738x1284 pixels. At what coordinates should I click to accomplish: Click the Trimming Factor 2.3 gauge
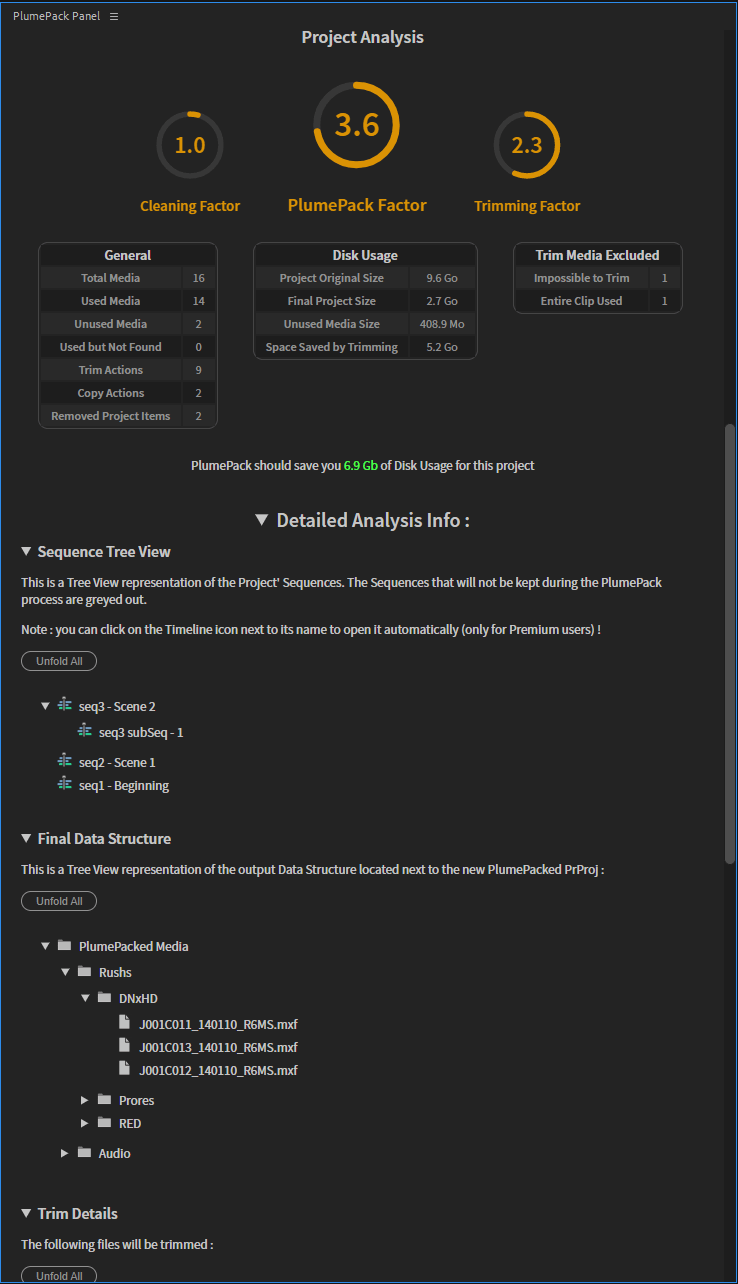point(527,145)
